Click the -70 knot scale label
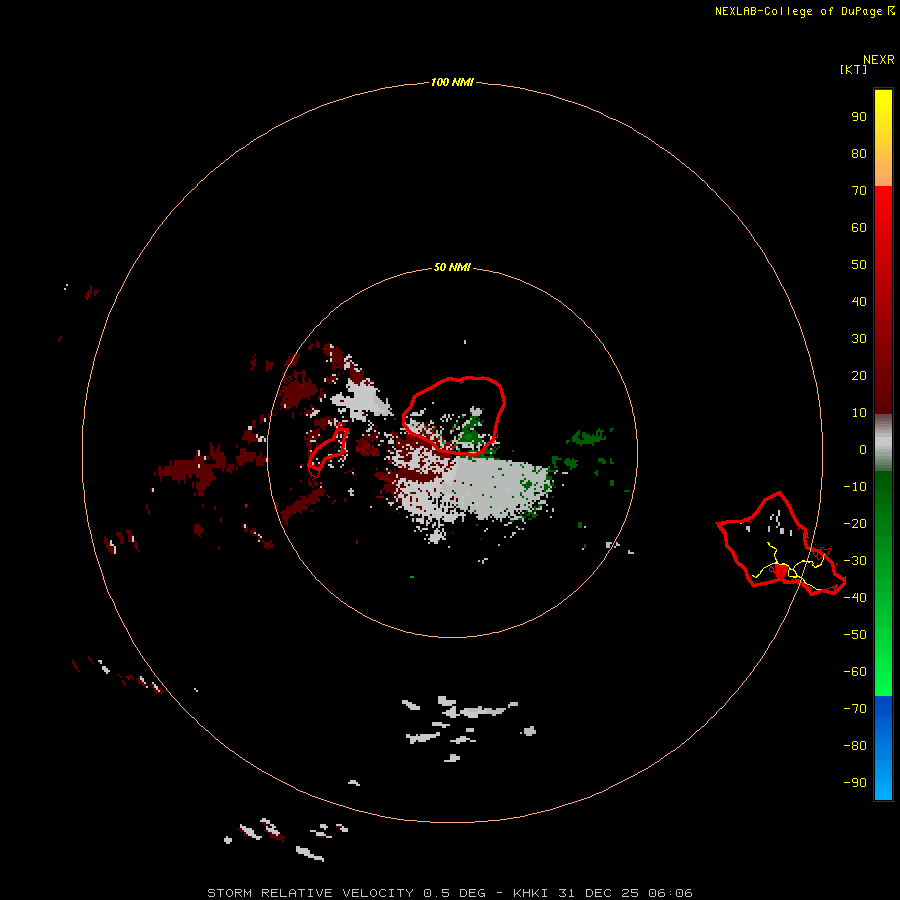 click(x=855, y=709)
